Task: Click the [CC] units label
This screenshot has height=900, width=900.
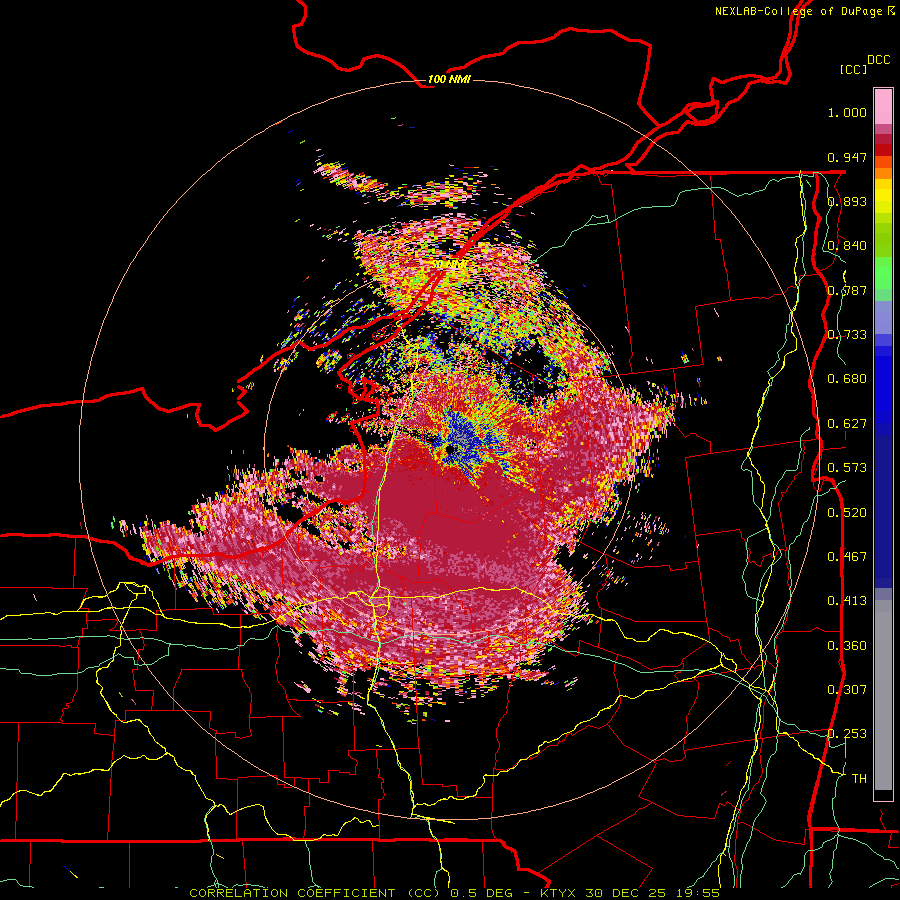Action: (x=853, y=69)
